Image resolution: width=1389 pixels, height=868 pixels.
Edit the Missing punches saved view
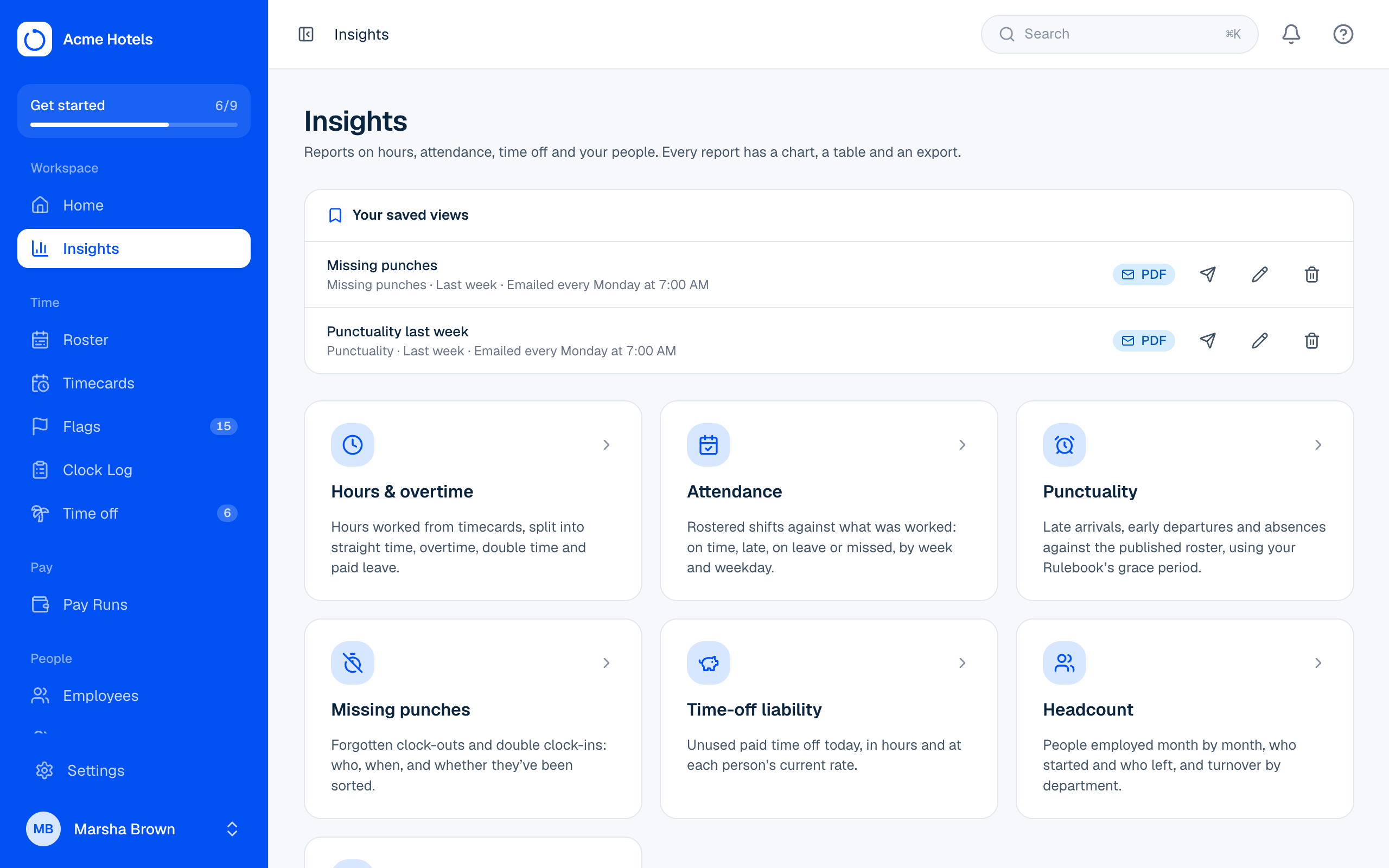pos(1260,275)
